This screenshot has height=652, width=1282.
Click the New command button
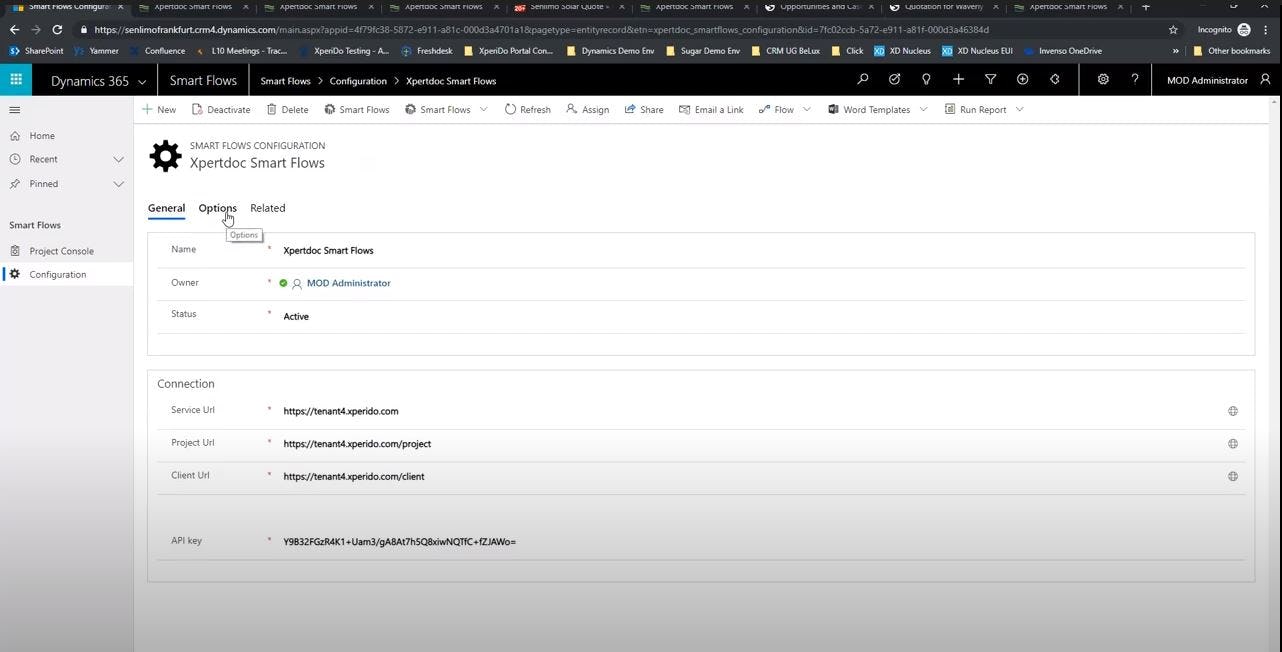[159, 110]
